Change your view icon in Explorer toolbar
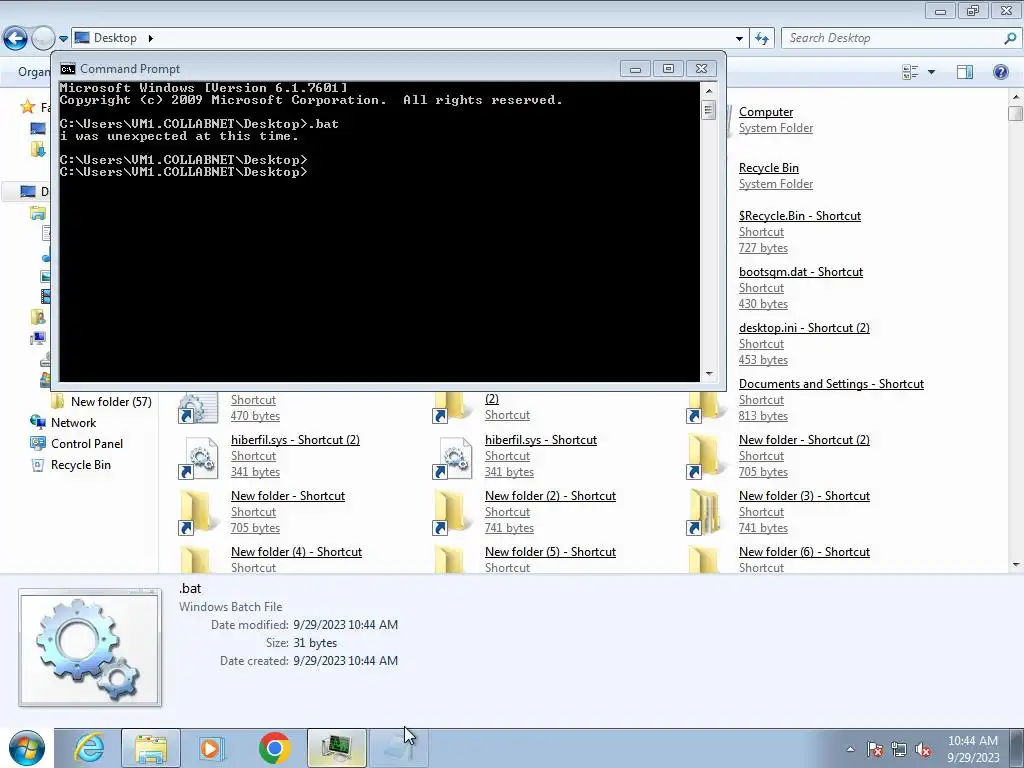 coord(910,72)
